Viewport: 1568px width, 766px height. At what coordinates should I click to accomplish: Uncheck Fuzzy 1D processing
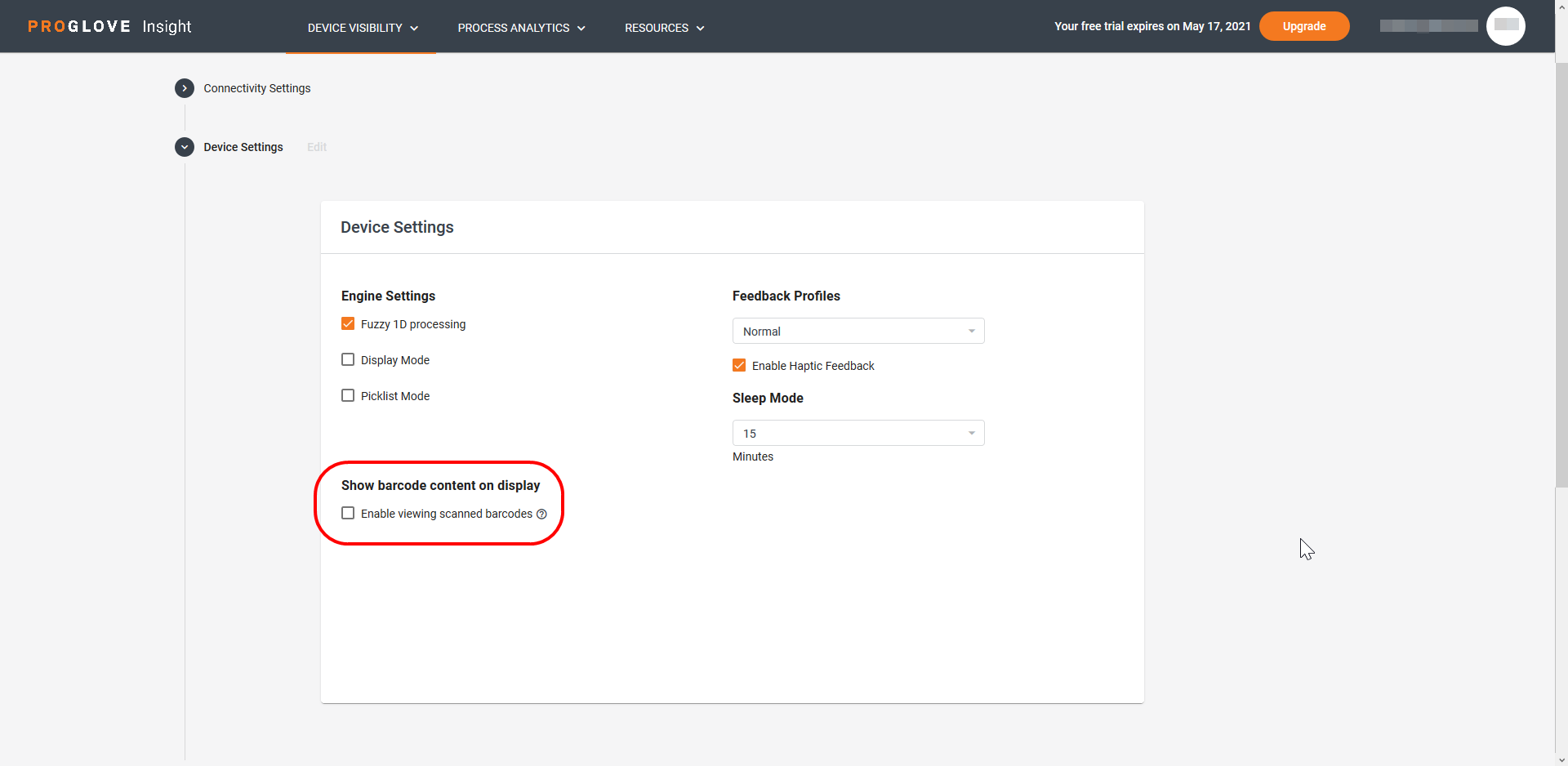pos(348,324)
